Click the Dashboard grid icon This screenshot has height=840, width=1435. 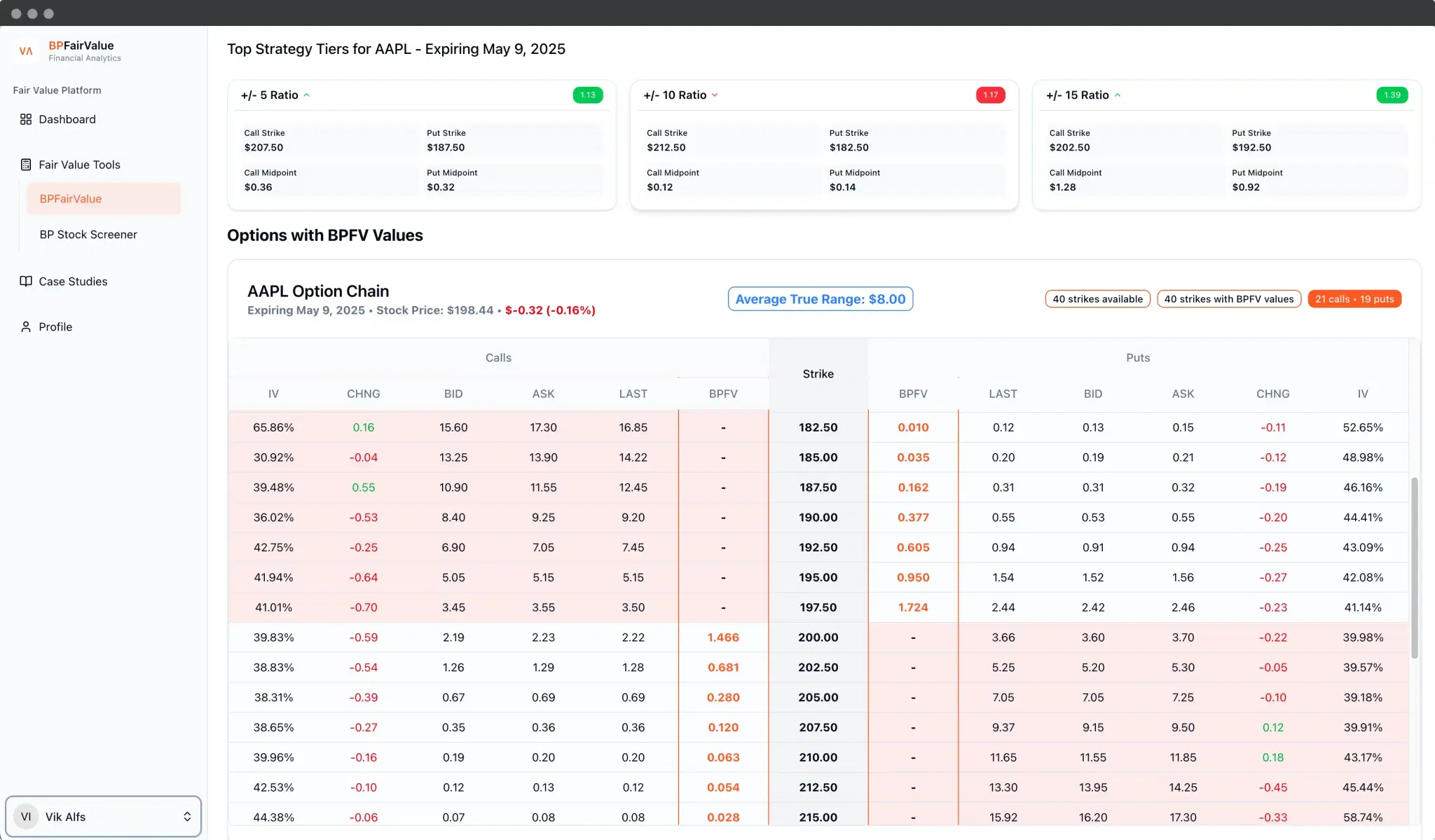26,119
